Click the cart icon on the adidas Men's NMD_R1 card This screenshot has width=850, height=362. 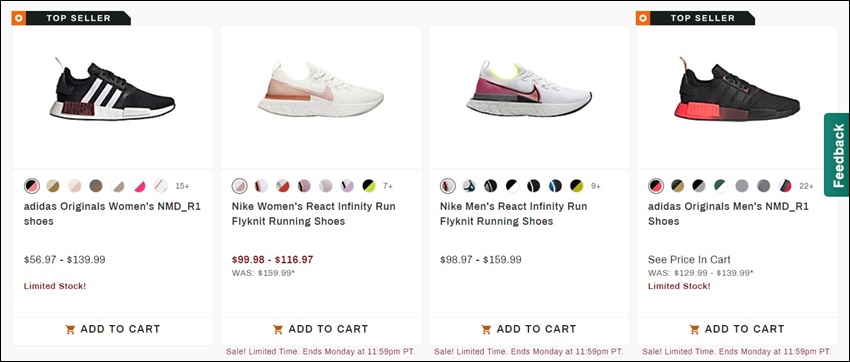(x=694, y=329)
